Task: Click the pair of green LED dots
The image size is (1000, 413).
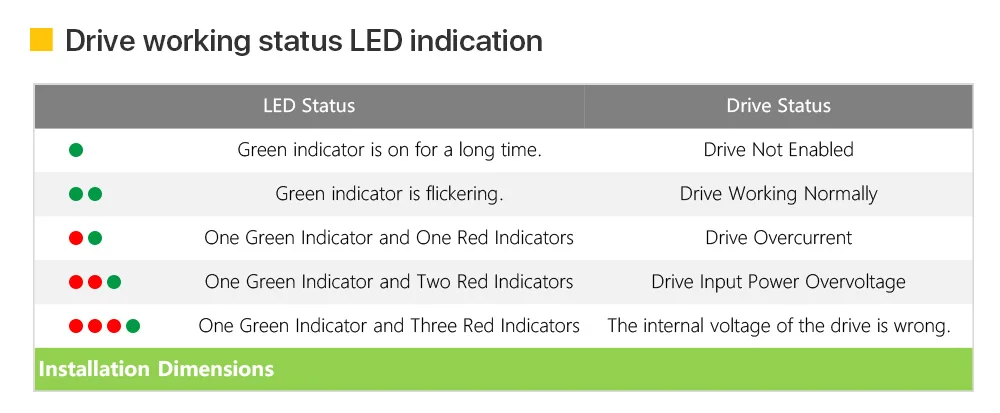Action: [x=85, y=194]
